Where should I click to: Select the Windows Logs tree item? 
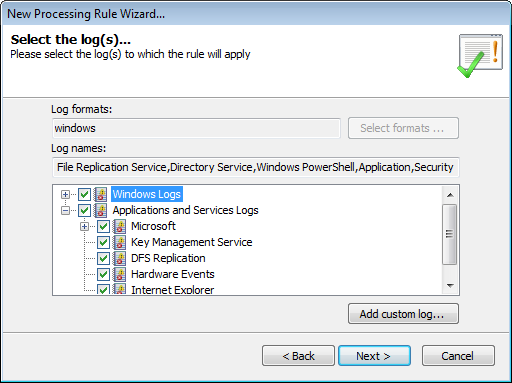coord(147,194)
